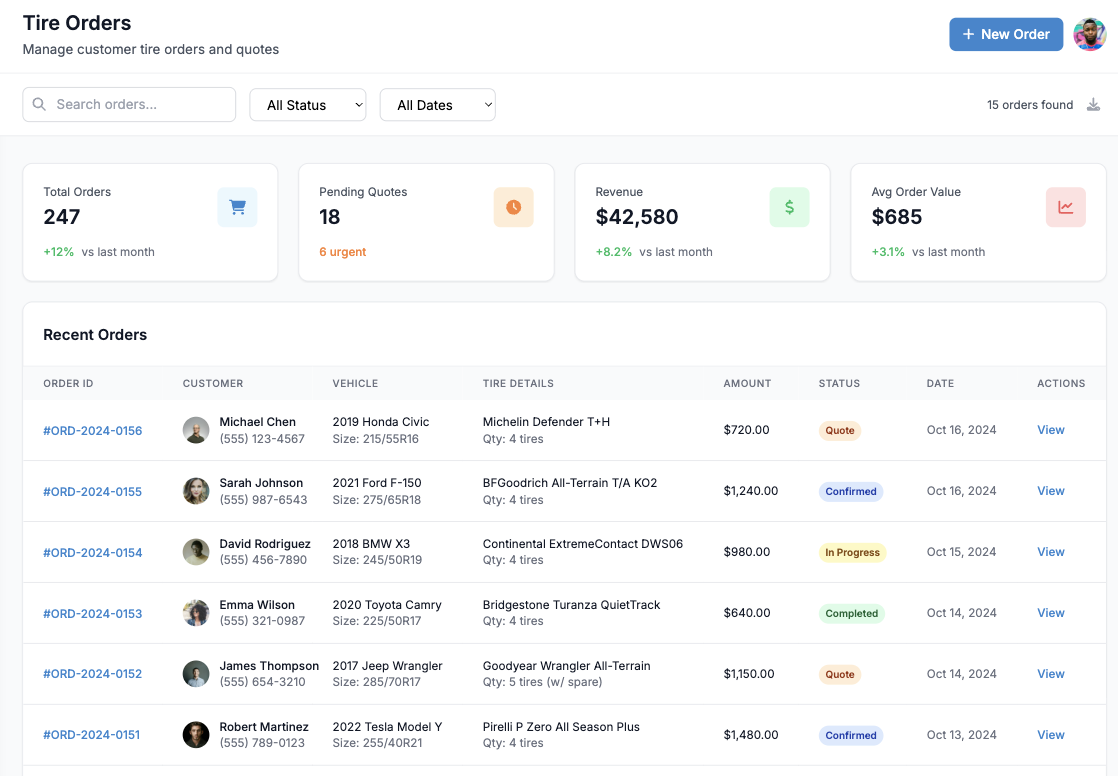Click the Confirmed badge on Sarah Johnson's order
This screenshot has width=1118, height=776.
(851, 491)
